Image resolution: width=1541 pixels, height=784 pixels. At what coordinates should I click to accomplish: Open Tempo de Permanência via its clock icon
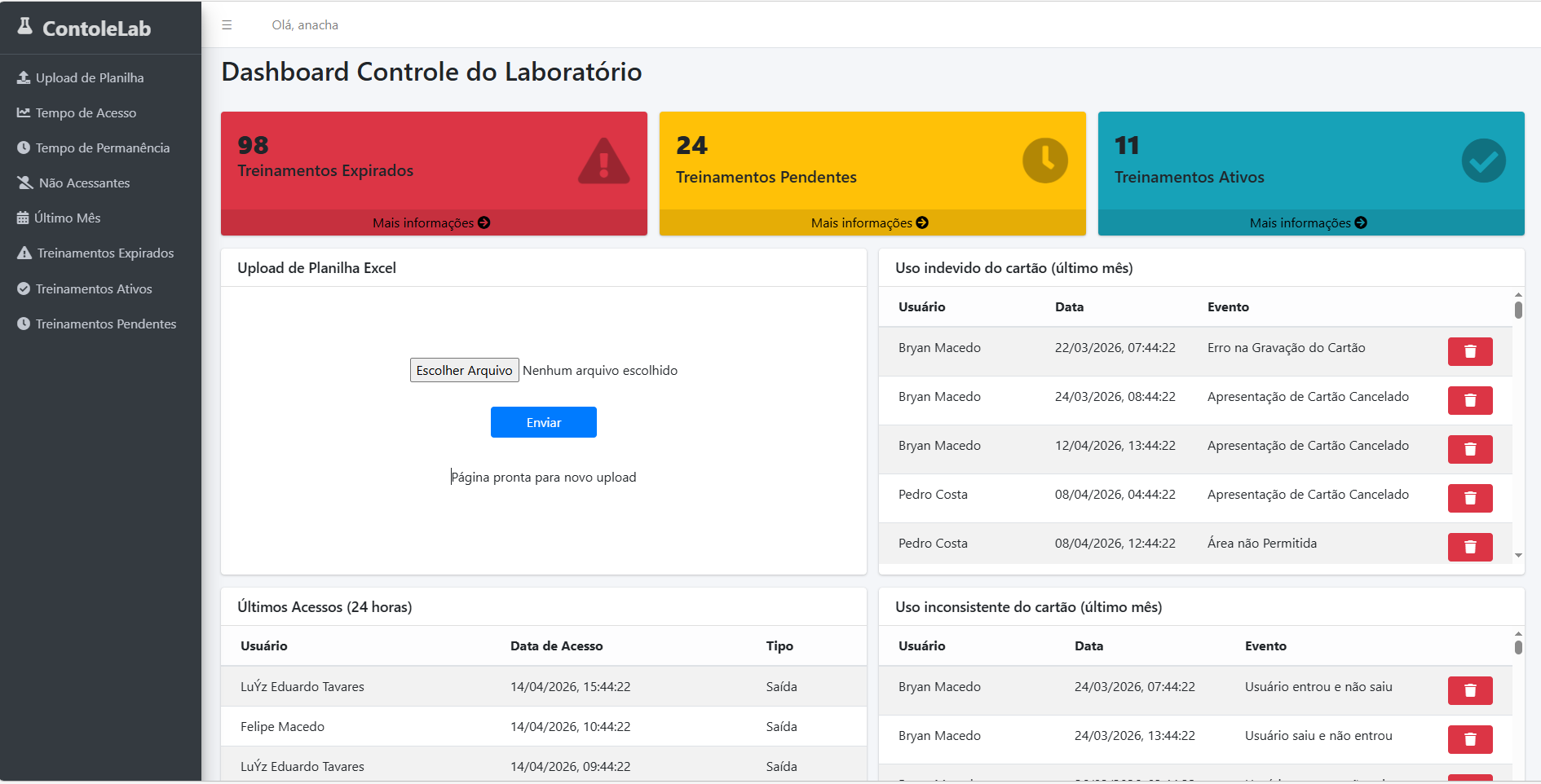[x=24, y=148]
